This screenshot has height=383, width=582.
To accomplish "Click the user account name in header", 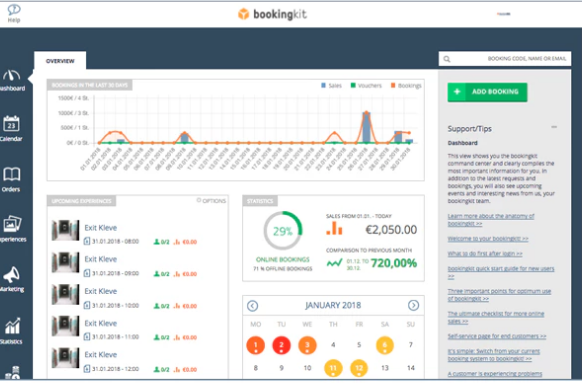I will pyautogui.click(x=504, y=14).
